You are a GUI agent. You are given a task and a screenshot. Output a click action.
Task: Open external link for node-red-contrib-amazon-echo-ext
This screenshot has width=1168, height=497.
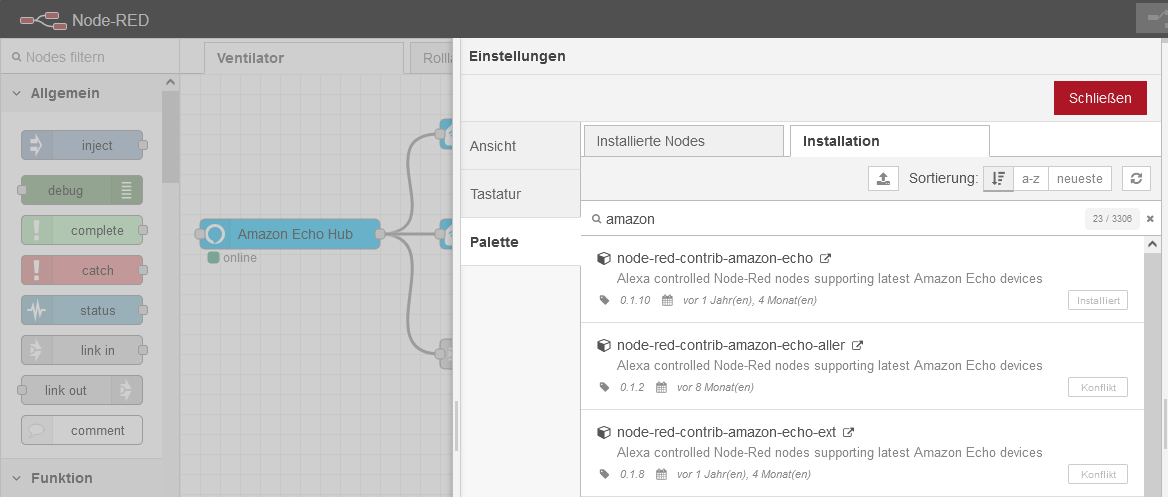(848, 432)
